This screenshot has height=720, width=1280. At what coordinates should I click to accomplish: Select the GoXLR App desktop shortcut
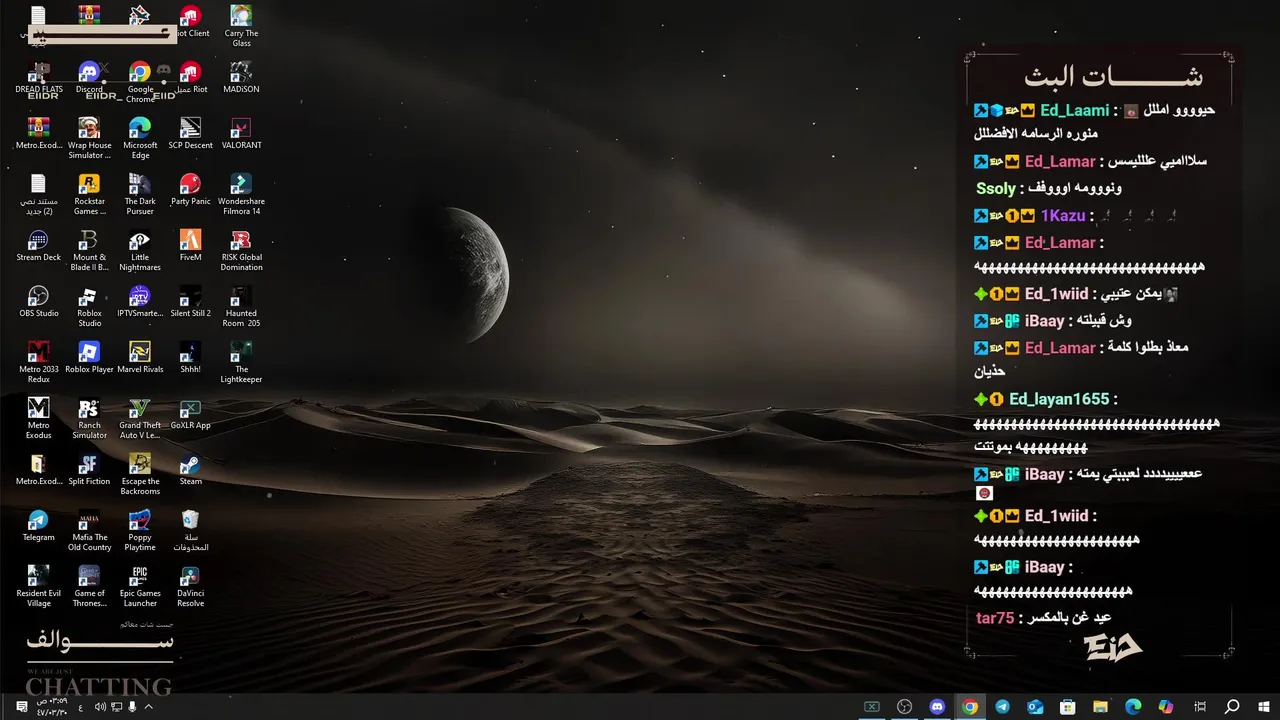190,414
